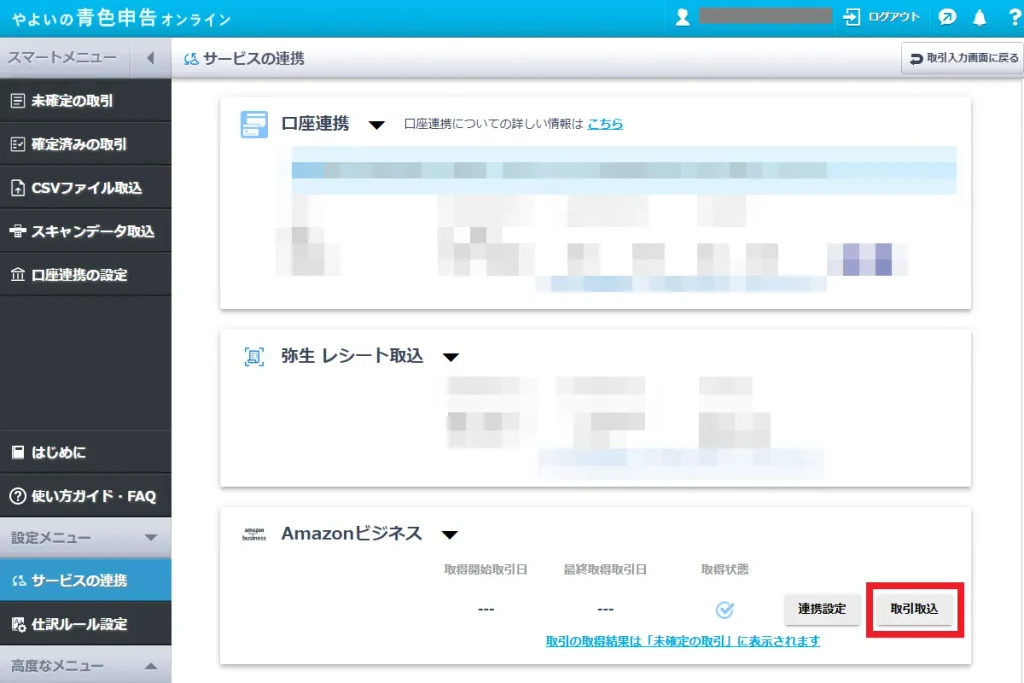Click the 口座連携 section title
This screenshot has width=1024, height=683.
pyautogui.click(x=315, y=123)
